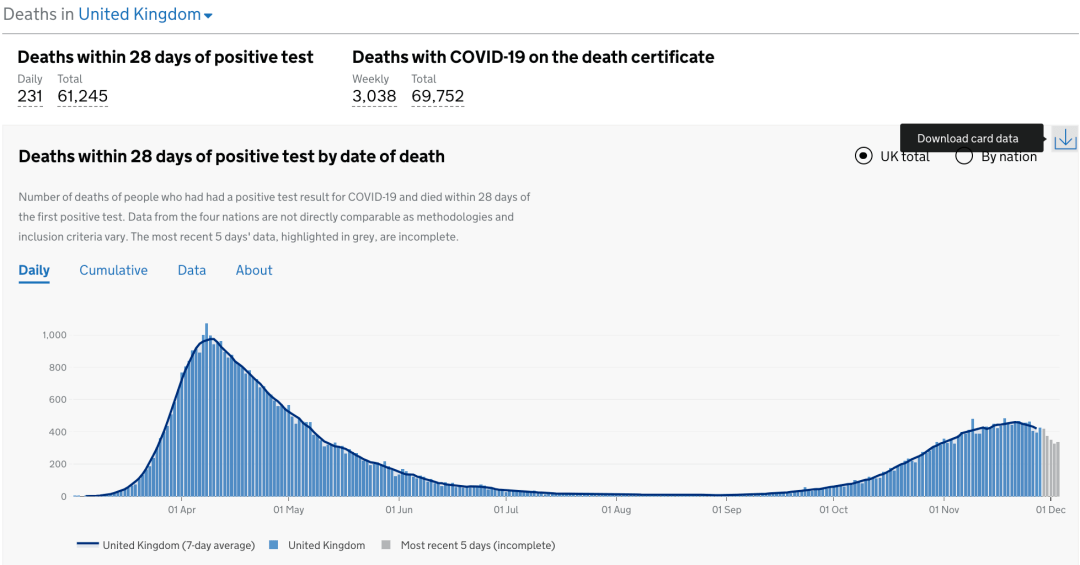
Task: Select the By nation radio button
Action: (964, 156)
